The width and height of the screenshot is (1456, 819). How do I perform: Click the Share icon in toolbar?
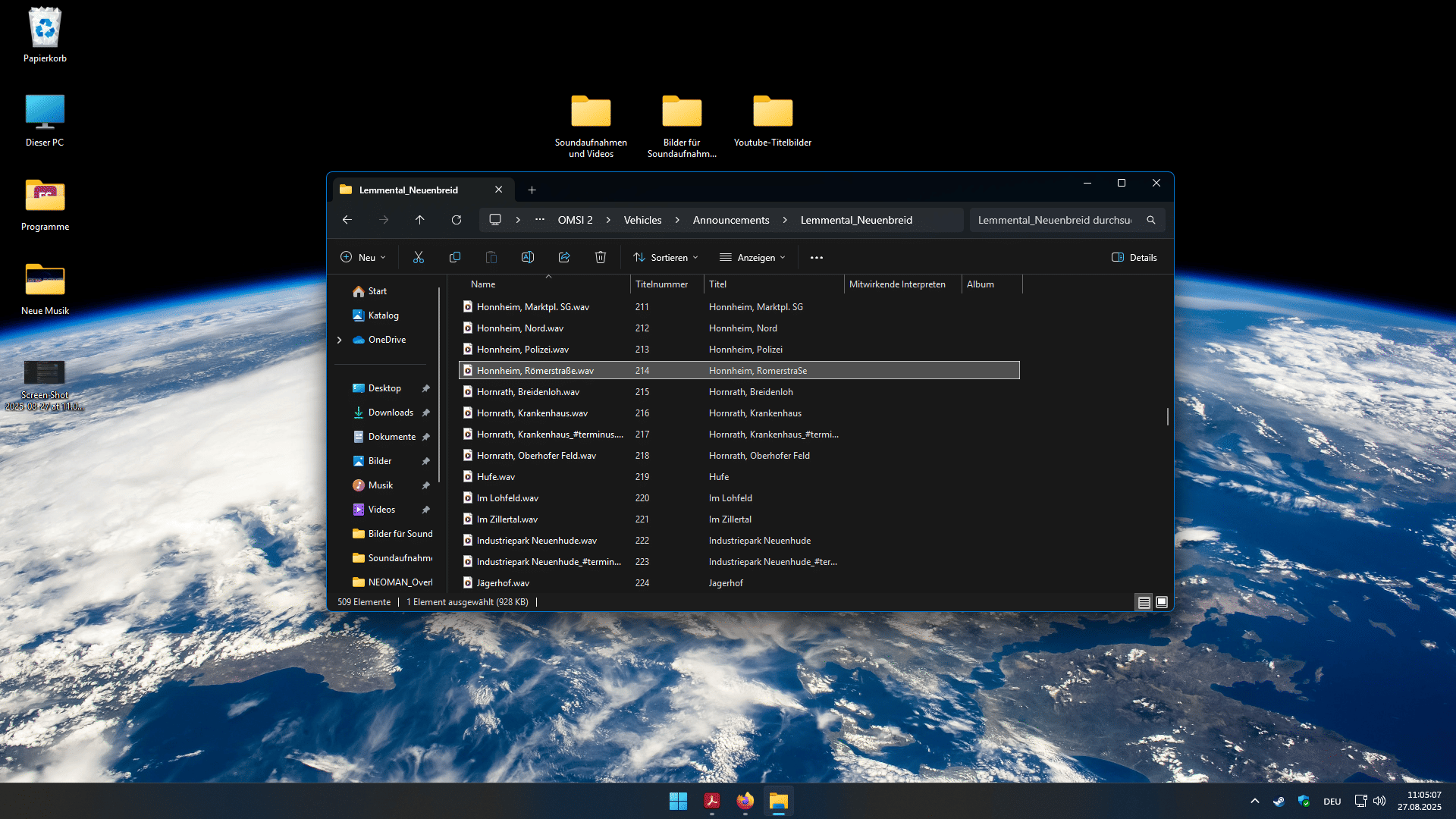point(564,257)
